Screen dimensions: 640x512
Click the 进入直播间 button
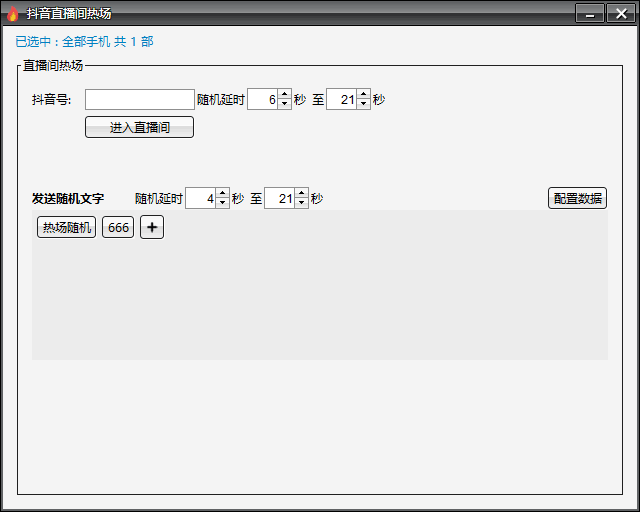(x=140, y=127)
